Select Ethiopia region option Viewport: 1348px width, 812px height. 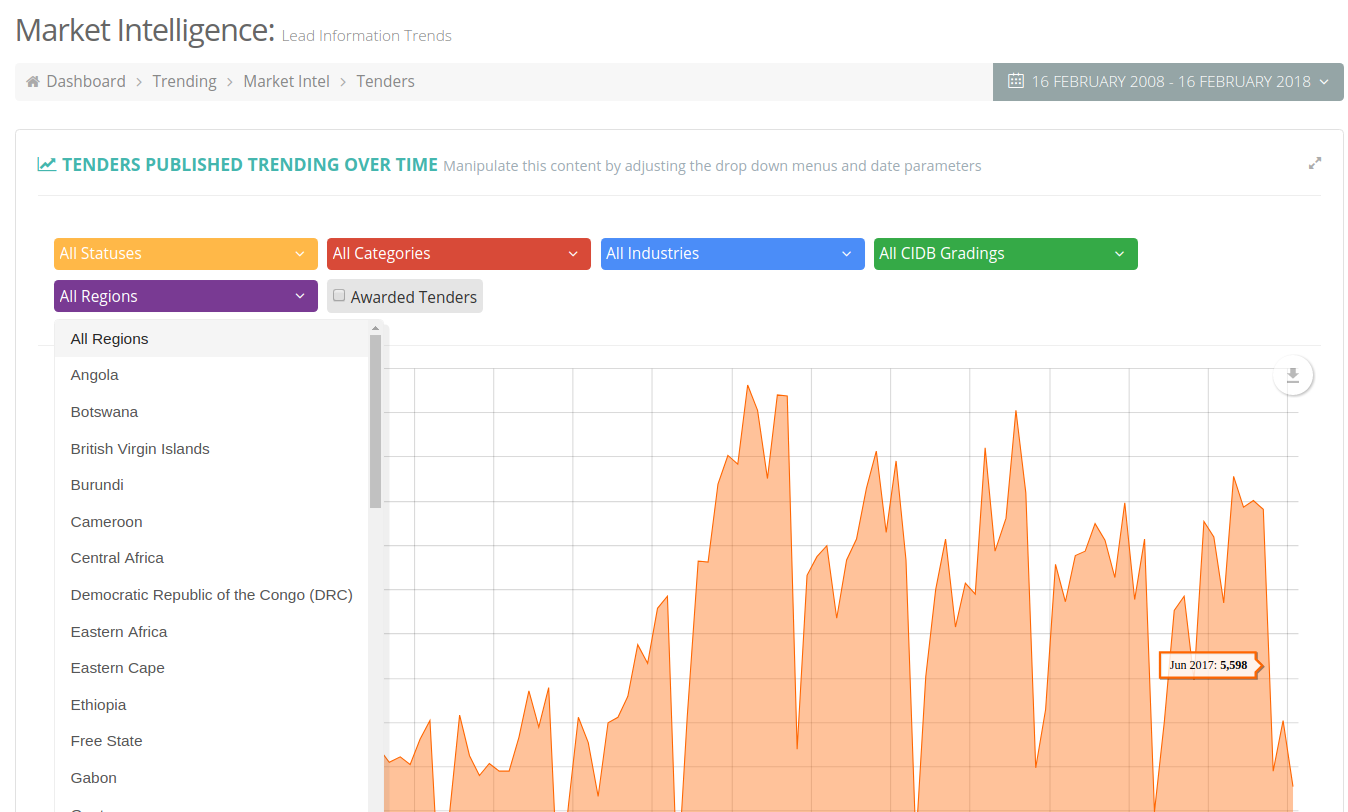(212, 705)
